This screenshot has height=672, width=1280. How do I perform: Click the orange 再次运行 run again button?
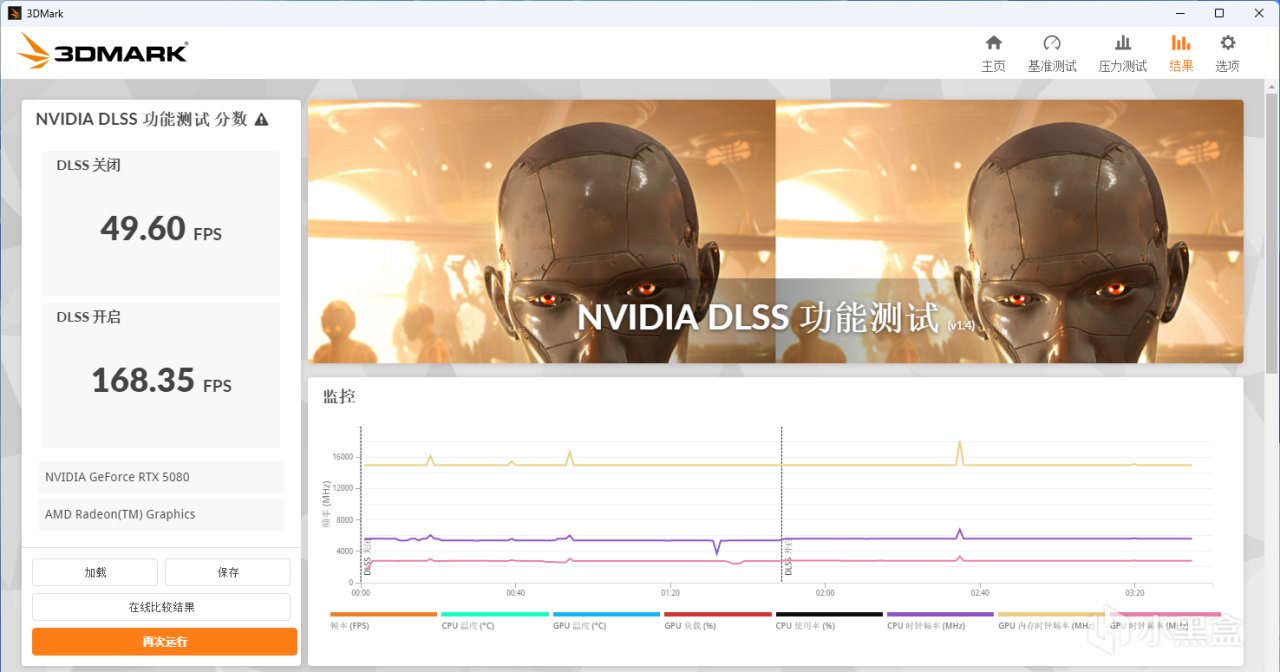pyautogui.click(x=164, y=641)
